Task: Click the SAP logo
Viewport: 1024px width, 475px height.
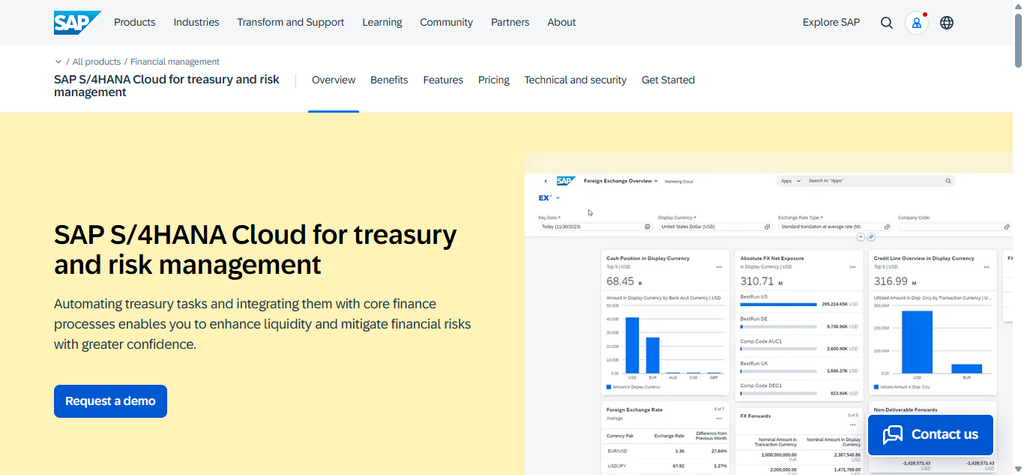Action: tap(77, 22)
